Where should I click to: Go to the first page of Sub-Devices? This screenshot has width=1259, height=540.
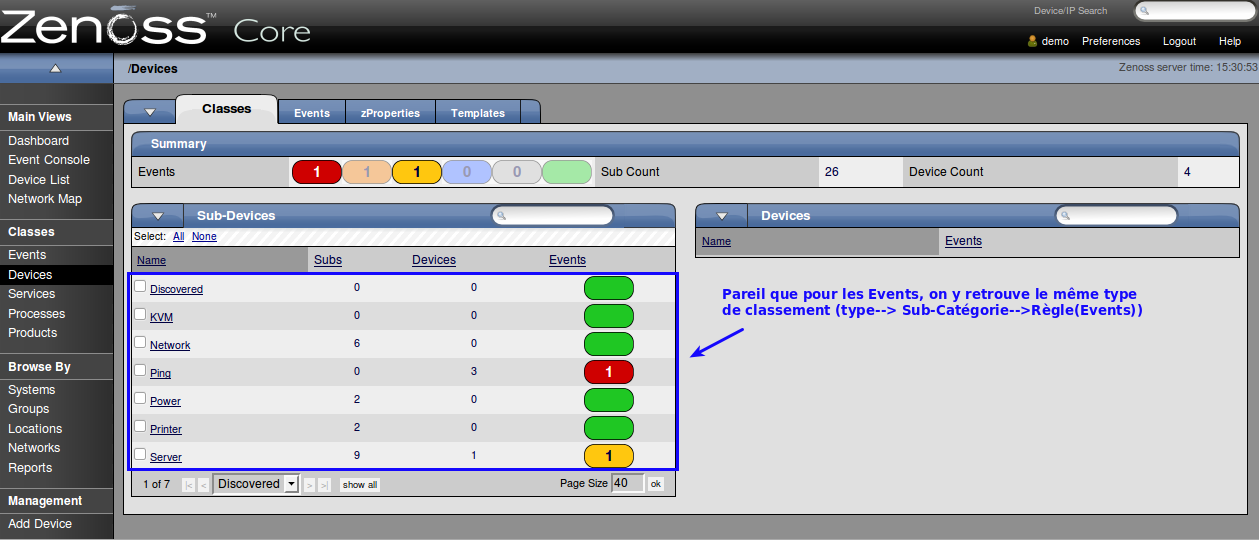coord(189,485)
